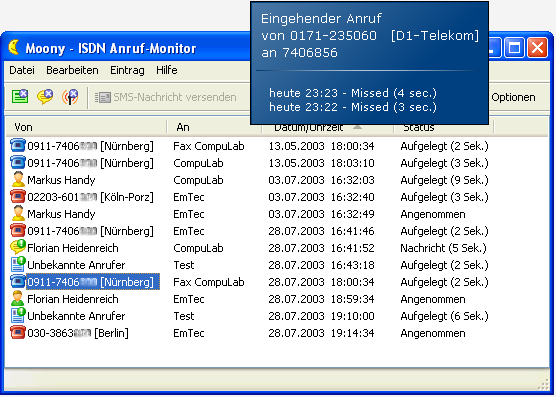
Task: Open the Hilfe menu
Action: [167, 70]
